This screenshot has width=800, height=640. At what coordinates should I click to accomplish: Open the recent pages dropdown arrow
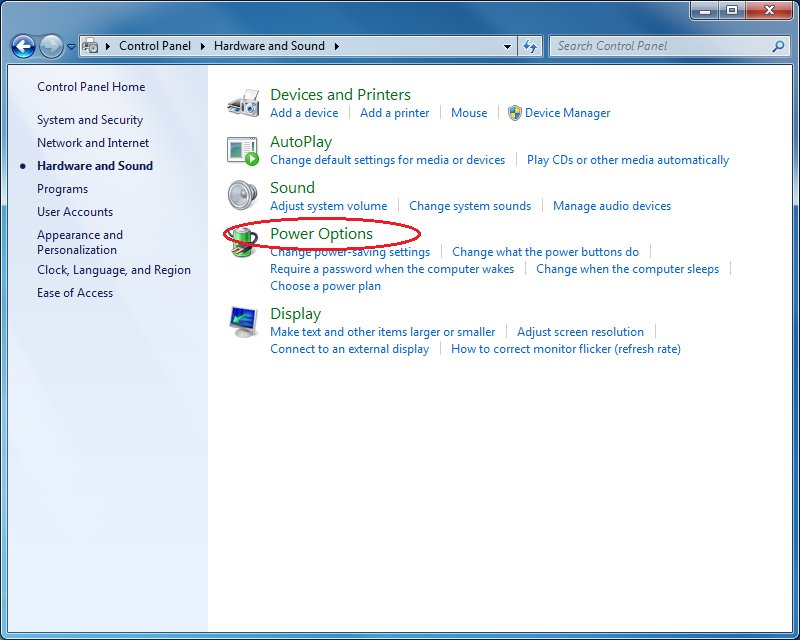pos(71,46)
